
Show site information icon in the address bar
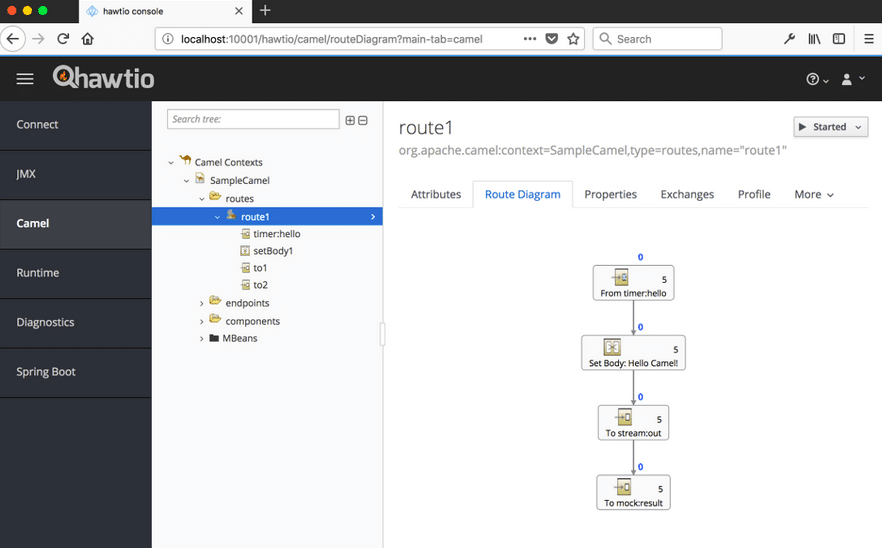168,39
